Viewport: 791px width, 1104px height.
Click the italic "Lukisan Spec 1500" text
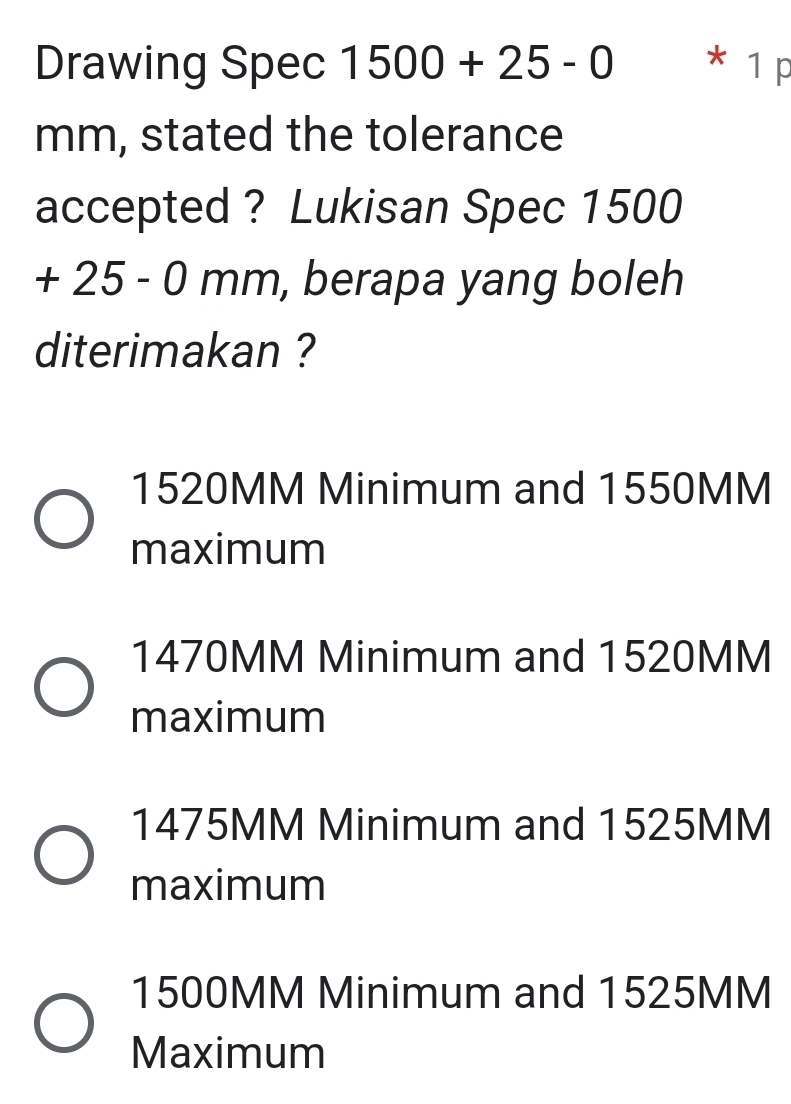tap(486, 208)
